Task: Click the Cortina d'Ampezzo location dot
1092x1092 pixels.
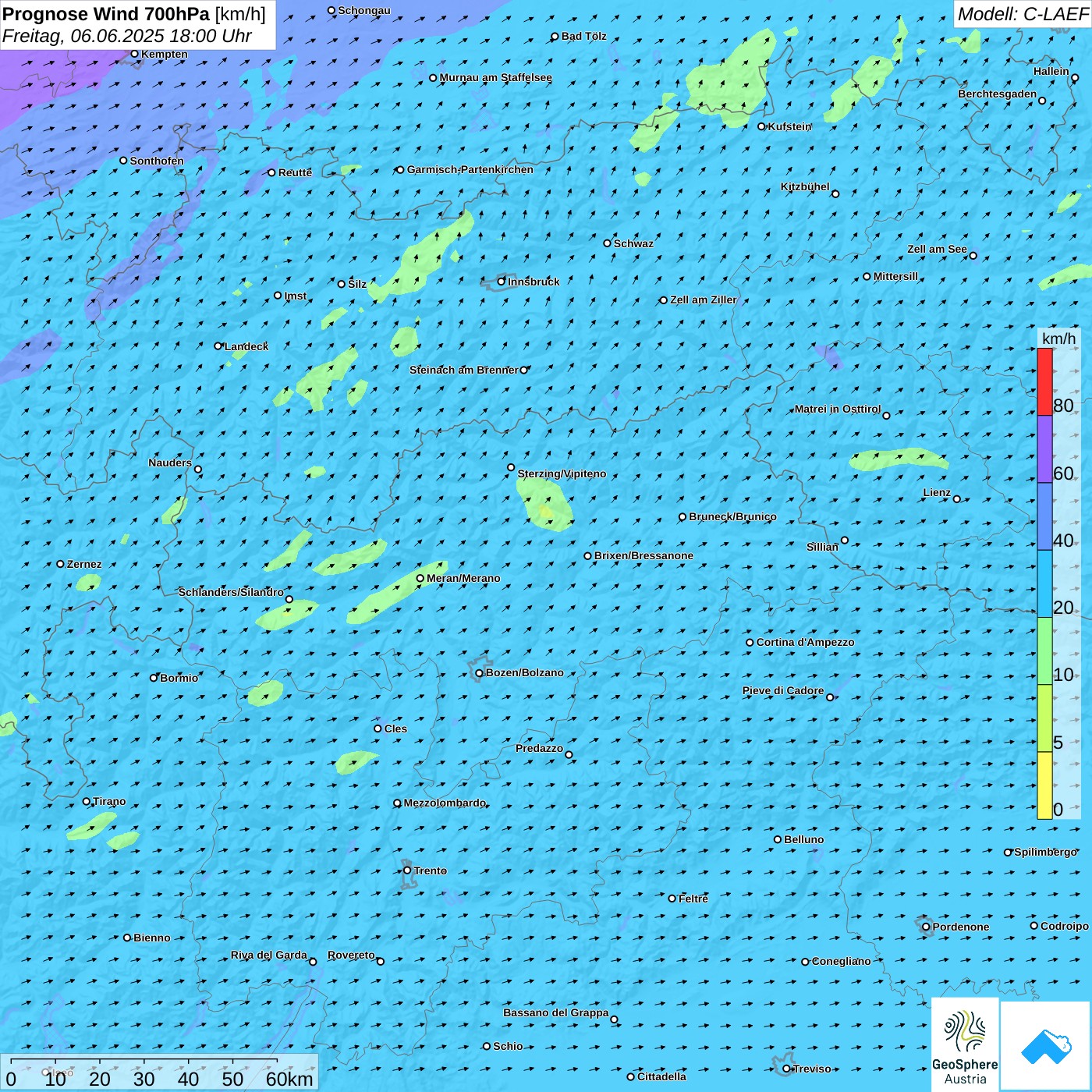Action: coord(750,643)
